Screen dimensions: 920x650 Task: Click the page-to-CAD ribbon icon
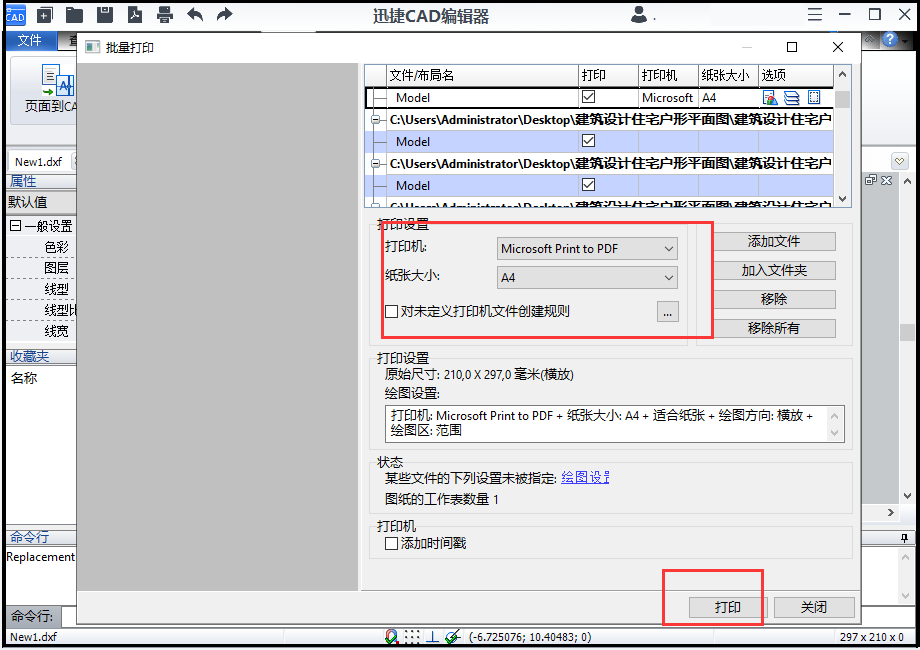point(56,80)
